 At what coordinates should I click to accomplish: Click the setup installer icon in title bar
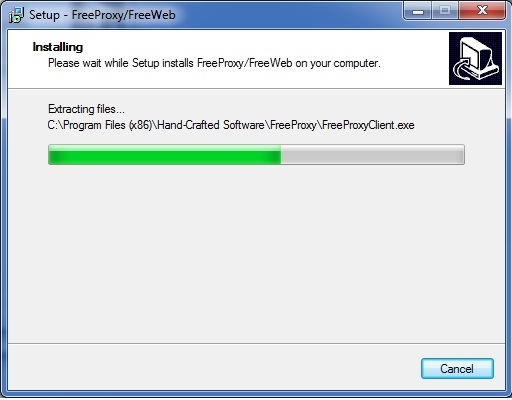pyautogui.click(x=16, y=15)
